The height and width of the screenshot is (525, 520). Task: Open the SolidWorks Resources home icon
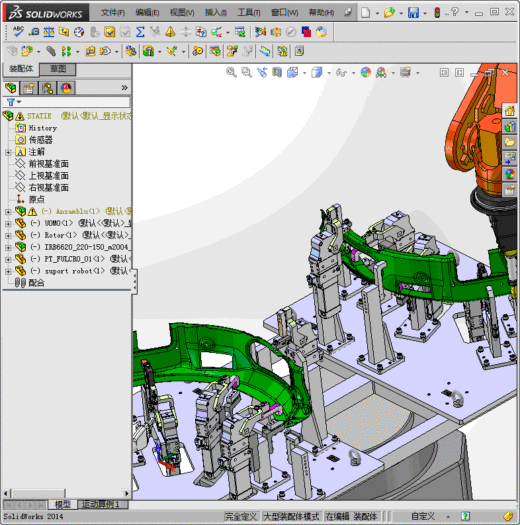tap(510, 111)
